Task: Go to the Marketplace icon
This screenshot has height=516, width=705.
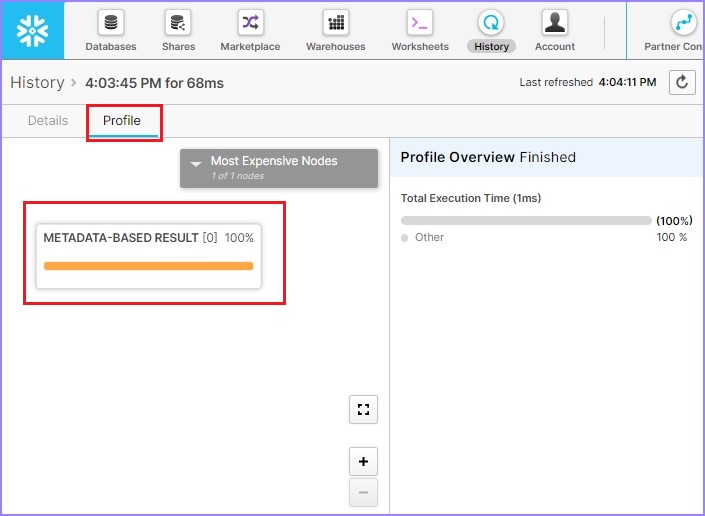Action: [250, 23]
